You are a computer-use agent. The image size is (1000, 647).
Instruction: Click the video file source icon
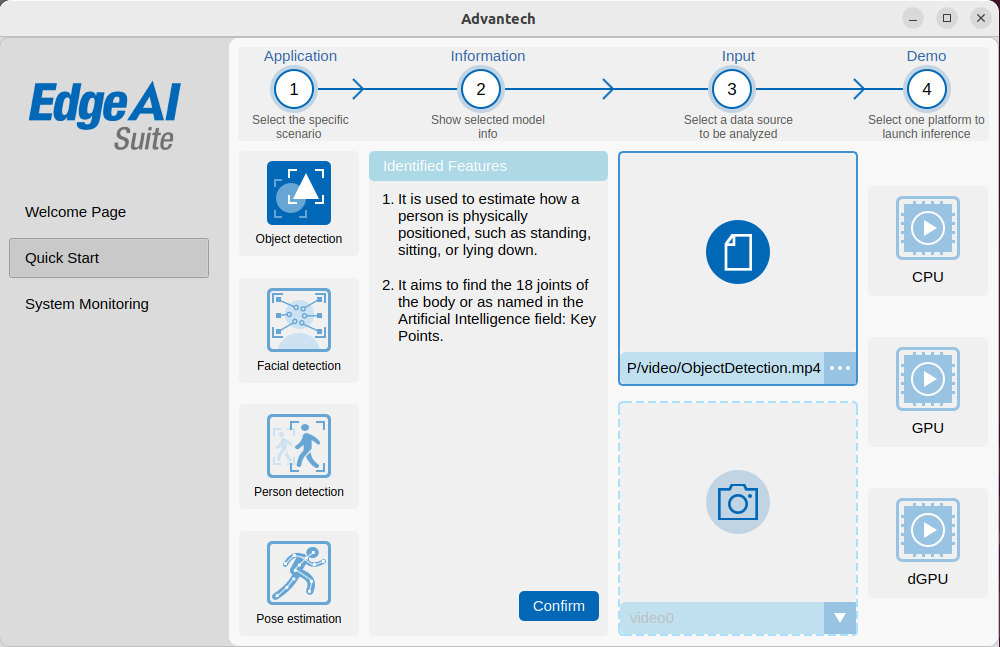click(737, 252)
